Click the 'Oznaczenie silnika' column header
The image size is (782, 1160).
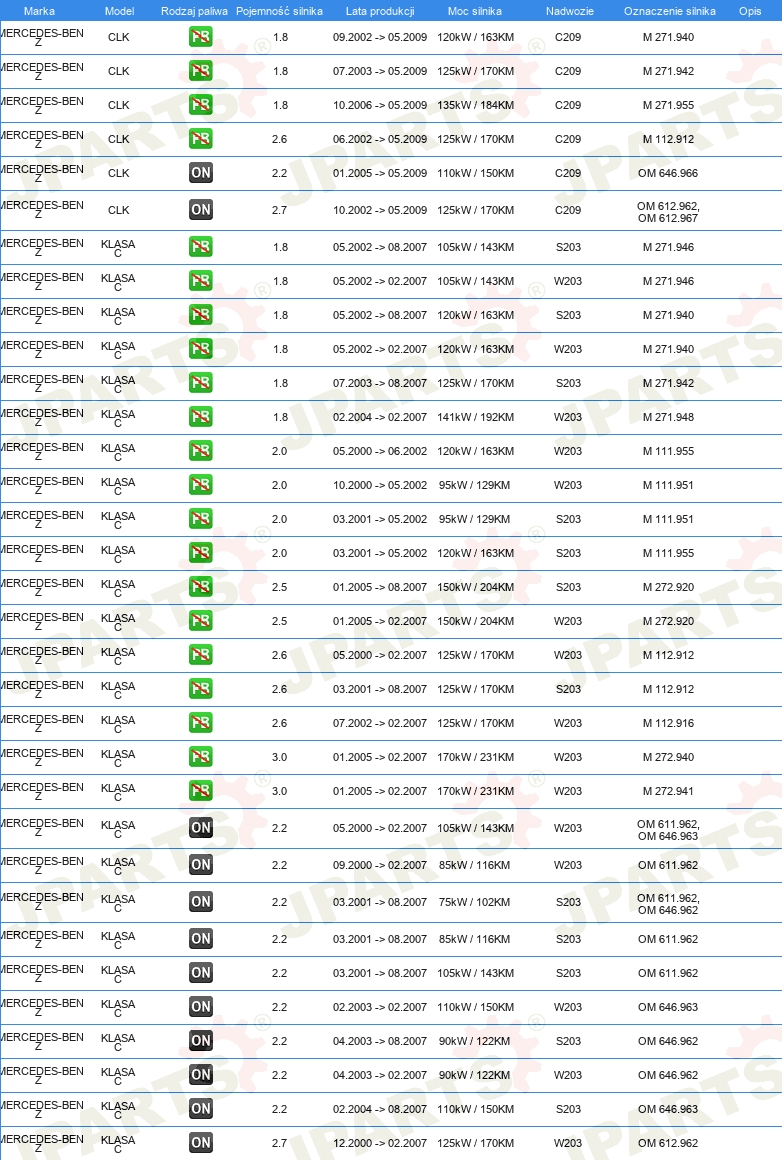(670, 11)
